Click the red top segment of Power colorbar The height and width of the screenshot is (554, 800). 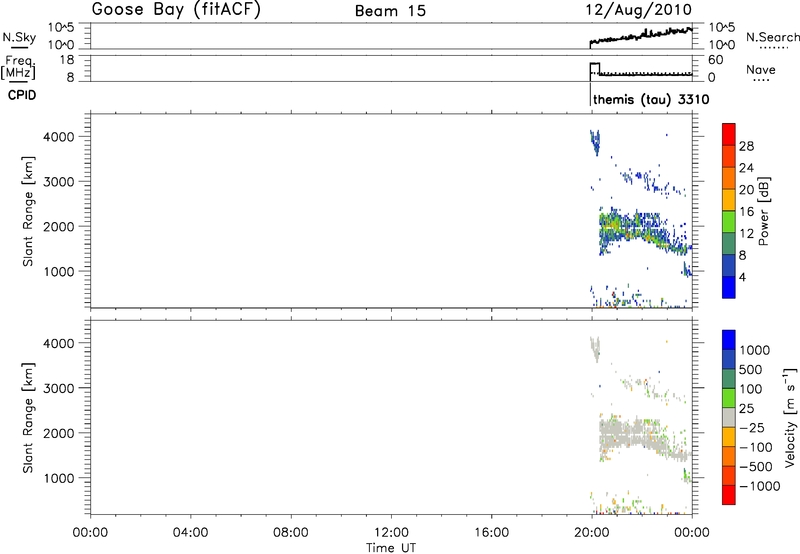click(x=729, y=134)
